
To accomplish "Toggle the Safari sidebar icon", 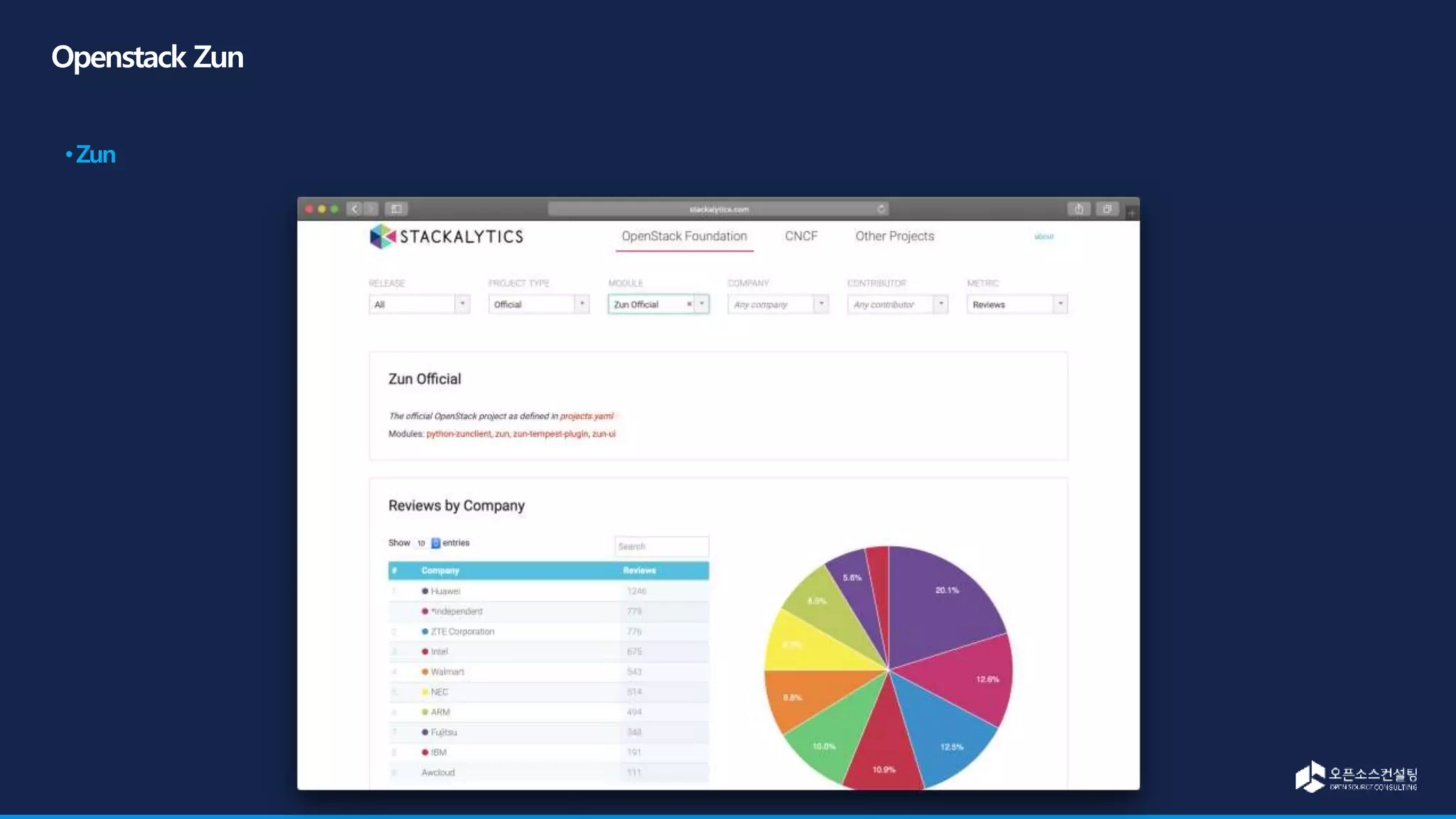I will [x=397, y=209].
